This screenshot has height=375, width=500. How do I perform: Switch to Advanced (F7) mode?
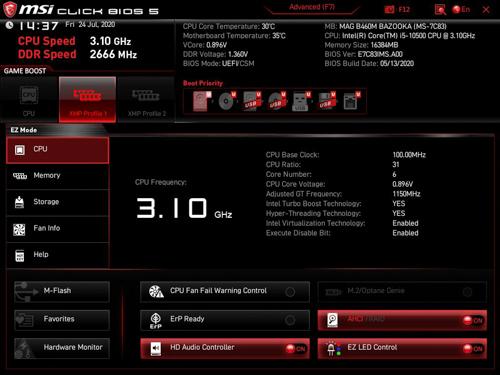pyautogui.click(x=312, y=7)
